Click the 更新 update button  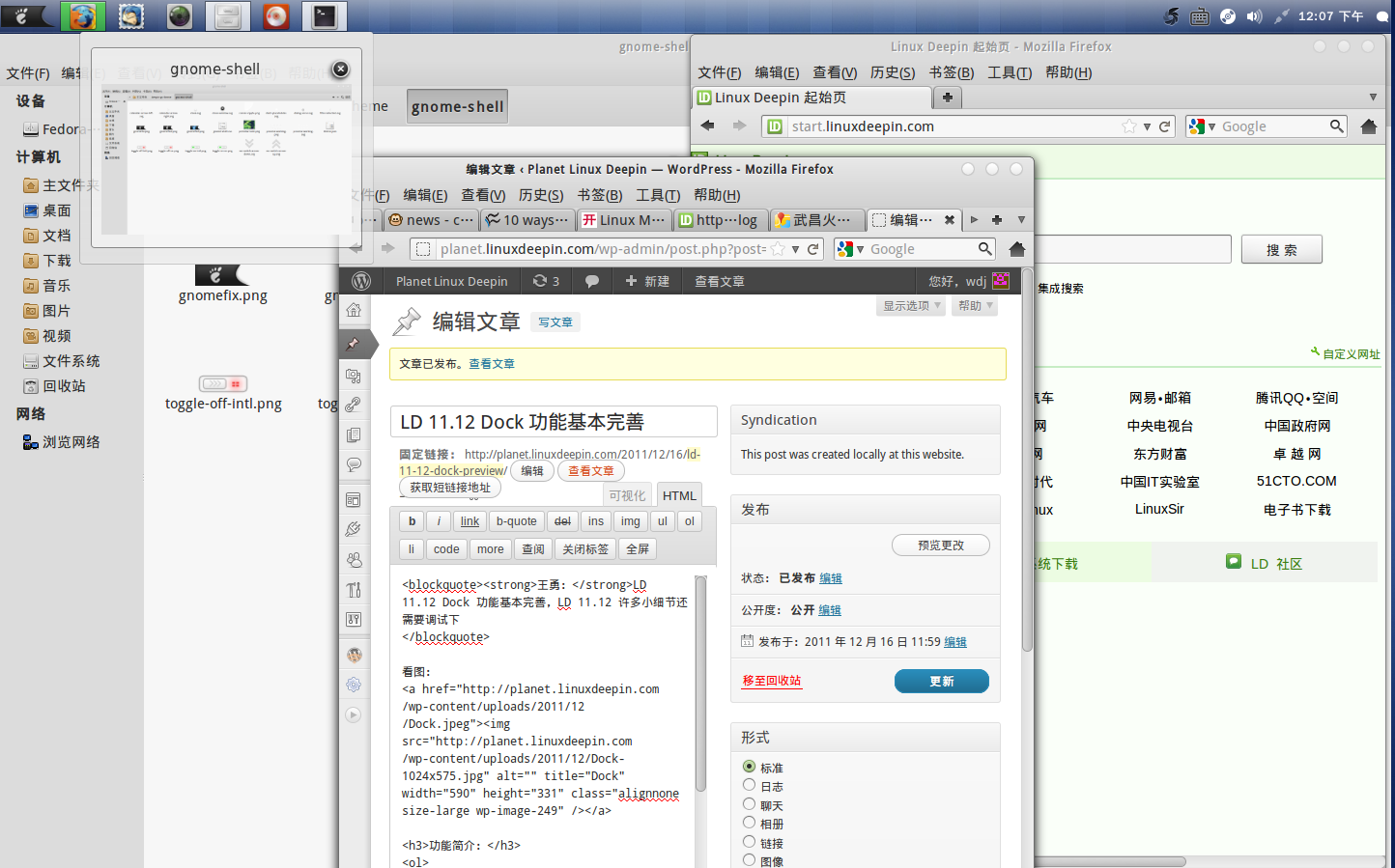click(942, 681)
